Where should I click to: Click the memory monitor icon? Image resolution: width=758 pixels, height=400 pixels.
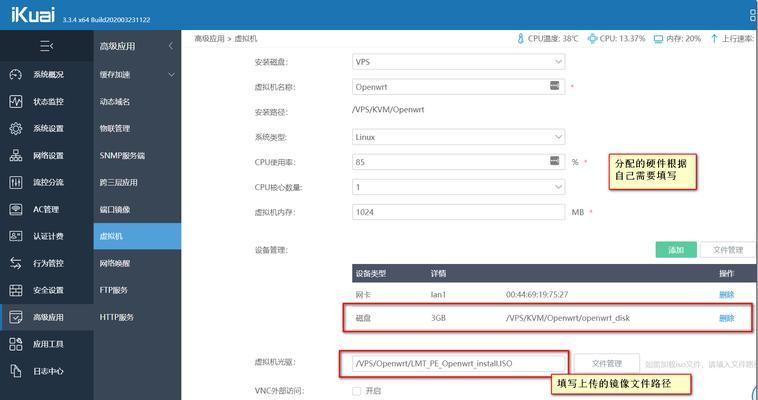658,39
